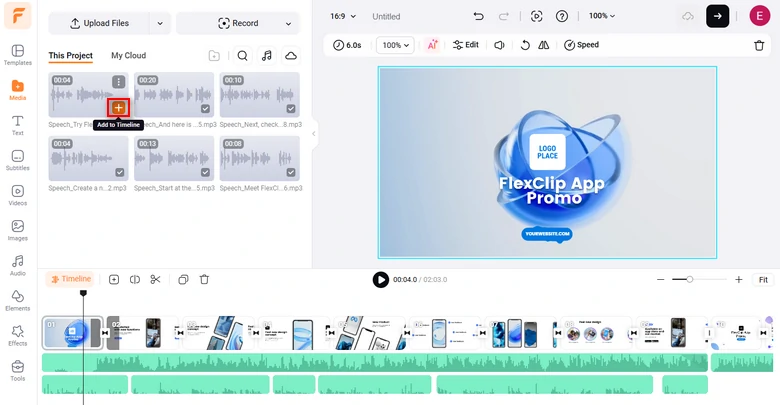Adjust the timeline zoom slider handle
The height and width of the screenshot is (405, 780).
coord(689,280)
